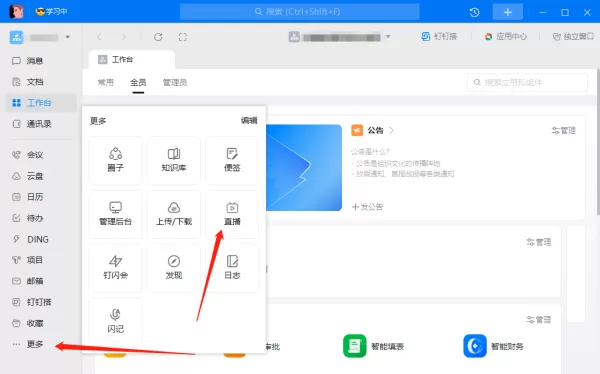Viewport: 600px width, 374px height.
Task: Click the vertical scrollbar on the right
Action: (598, 142)
